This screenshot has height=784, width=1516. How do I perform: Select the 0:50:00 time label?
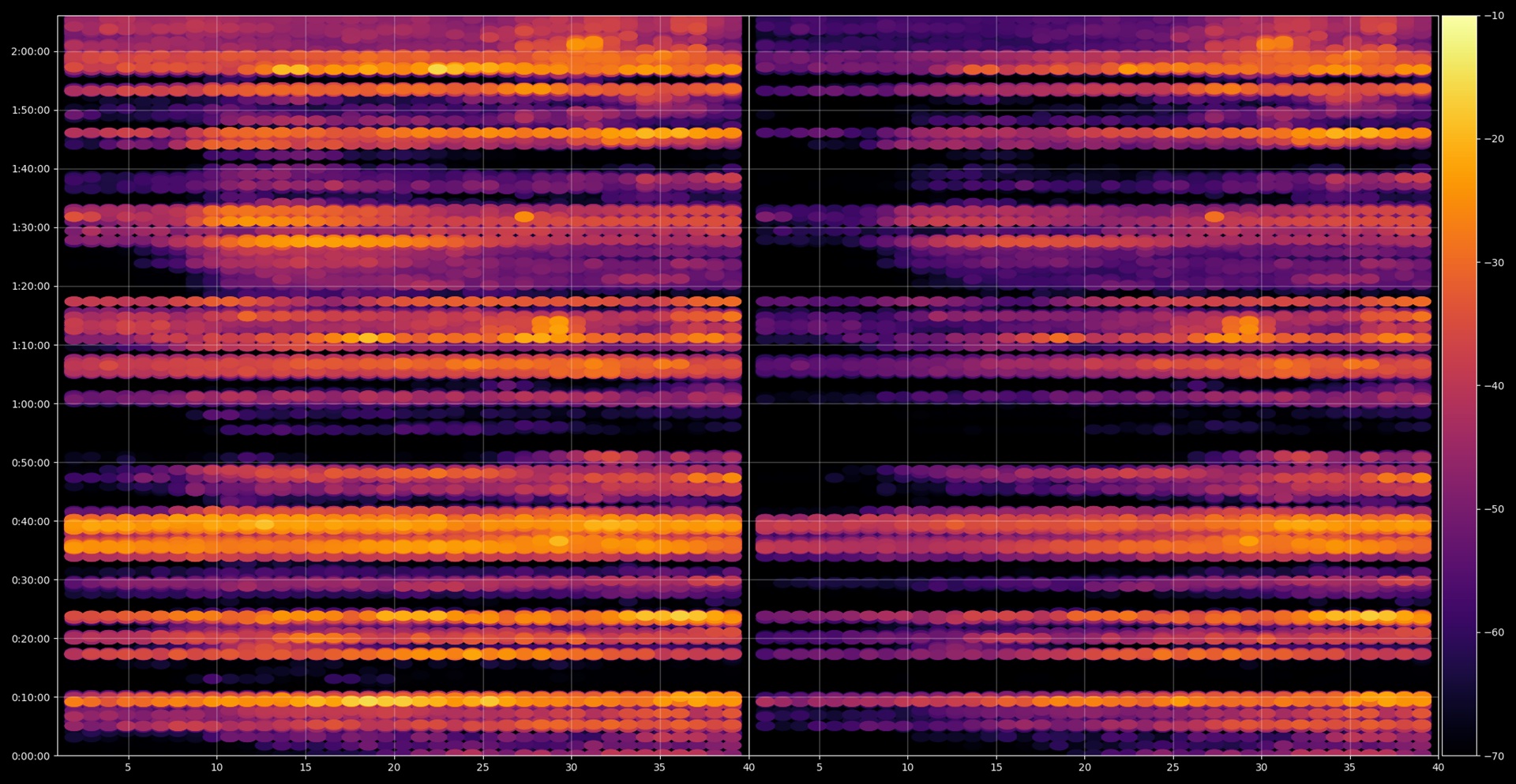31,463
